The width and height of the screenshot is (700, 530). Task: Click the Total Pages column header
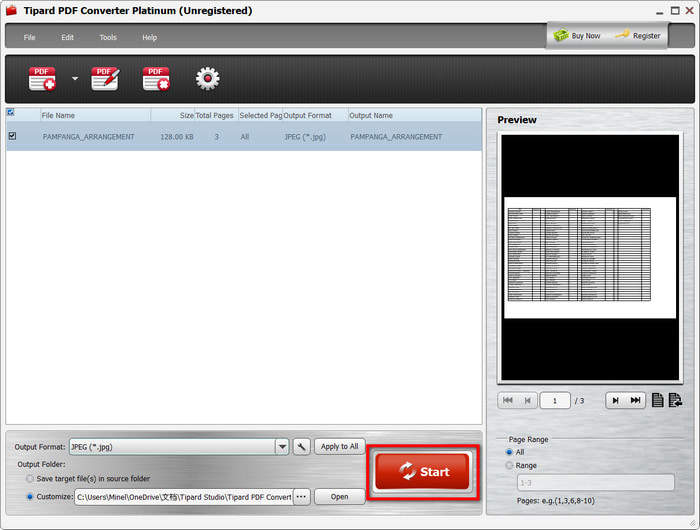tap(217, 115)
